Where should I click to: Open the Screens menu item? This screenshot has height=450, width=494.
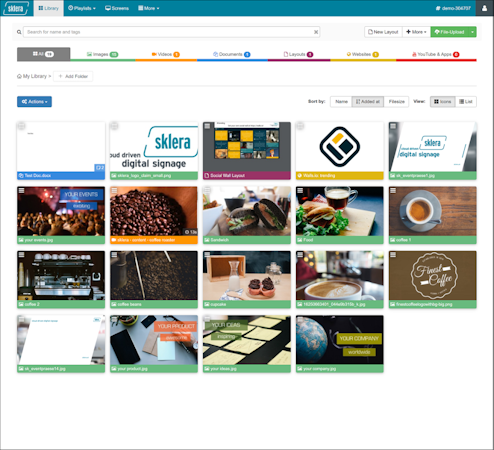[x=117, y=8]
